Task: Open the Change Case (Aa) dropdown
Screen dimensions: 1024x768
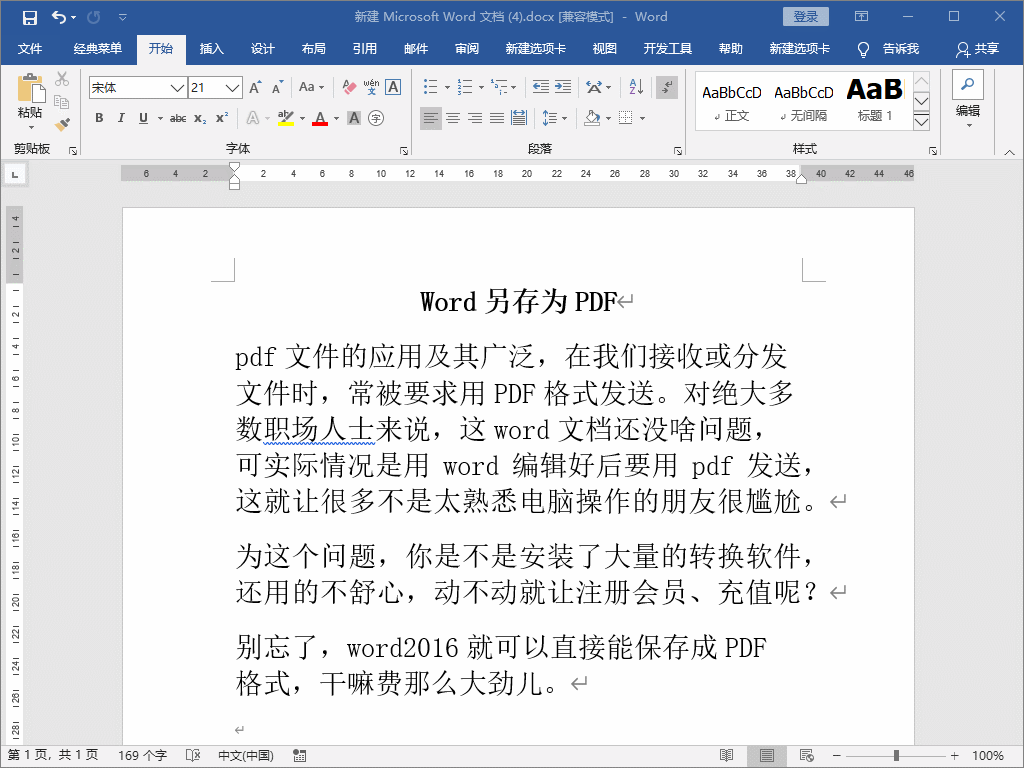Action: pyautogui.click(x=312, y=87)
